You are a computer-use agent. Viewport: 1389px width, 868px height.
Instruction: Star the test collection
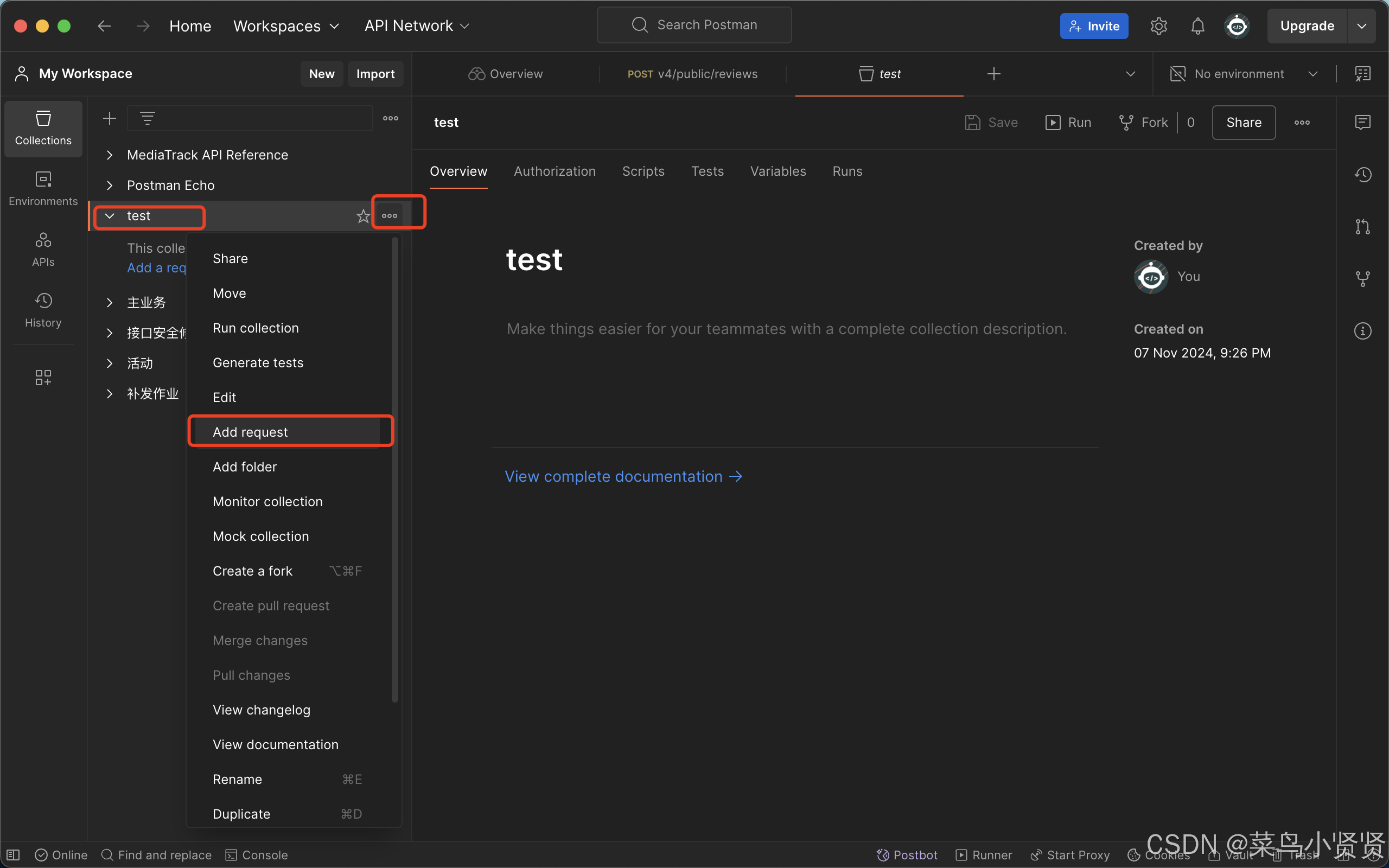[363, 216]
